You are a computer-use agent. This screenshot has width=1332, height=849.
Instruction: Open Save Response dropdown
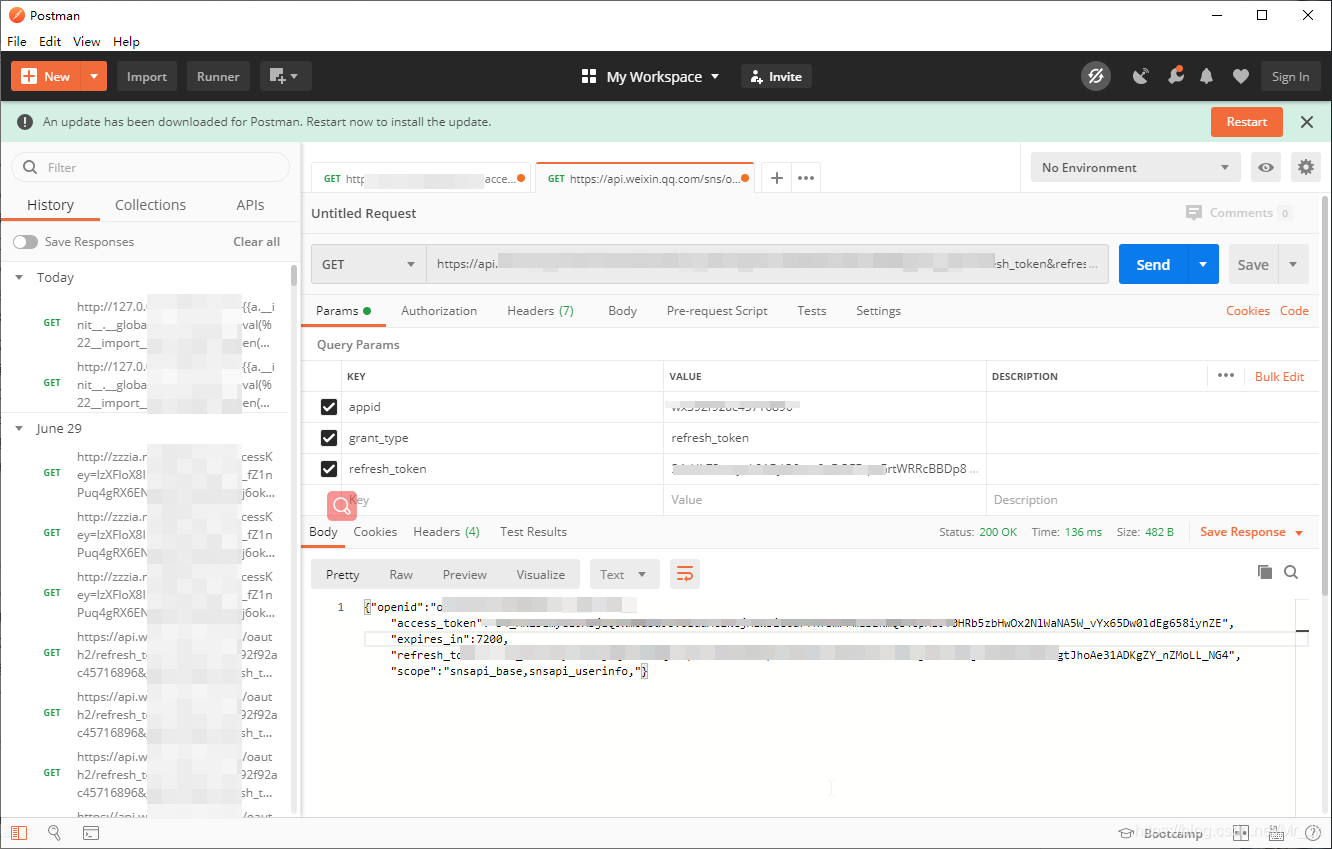1252,532
